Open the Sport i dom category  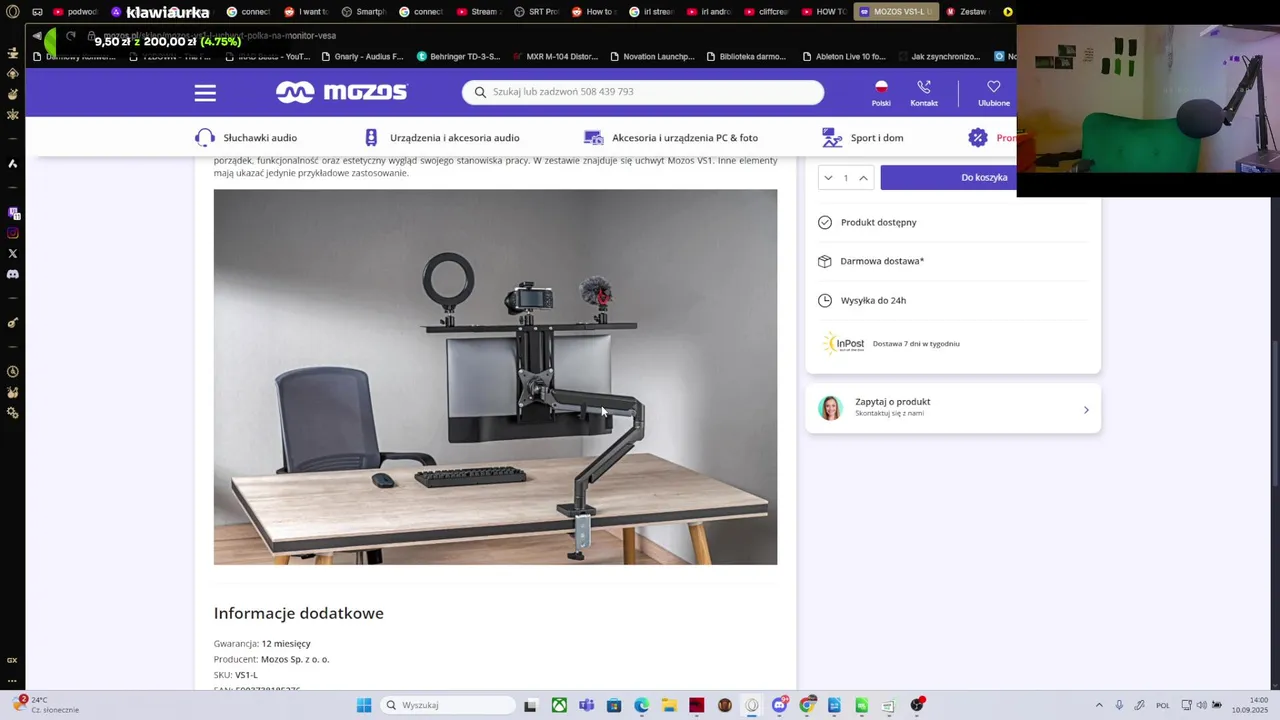pos(862,137)
